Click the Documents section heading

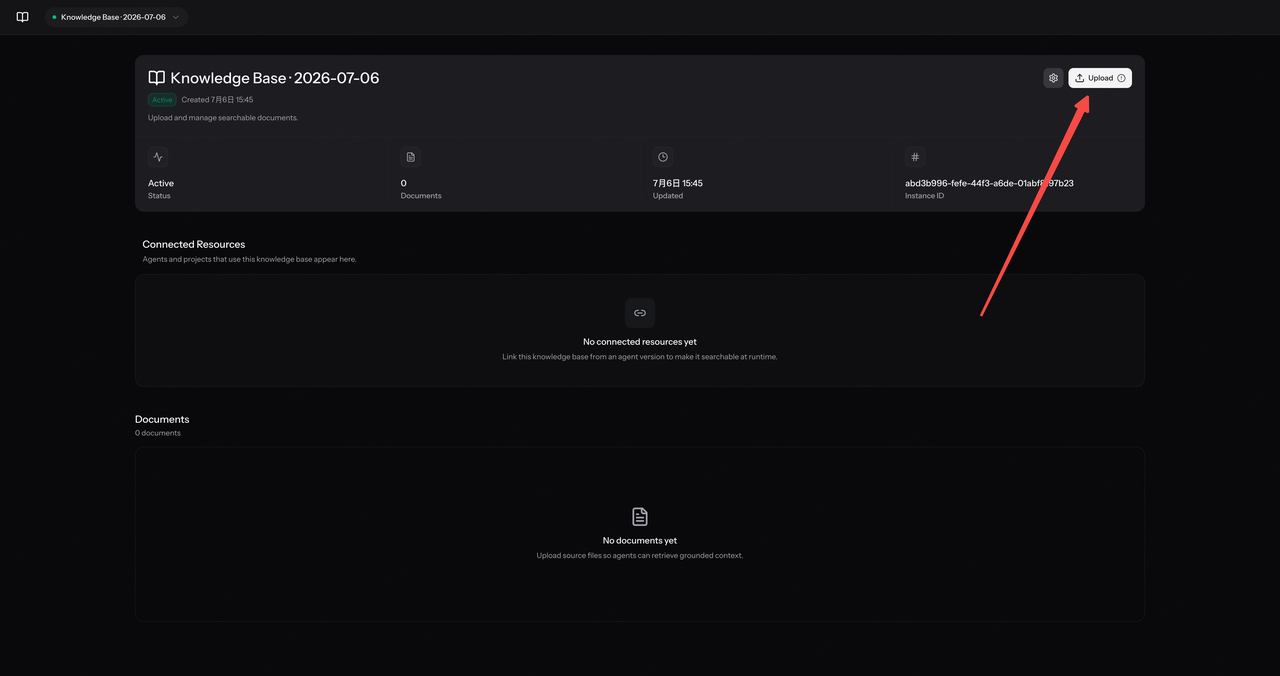(162, 419)
